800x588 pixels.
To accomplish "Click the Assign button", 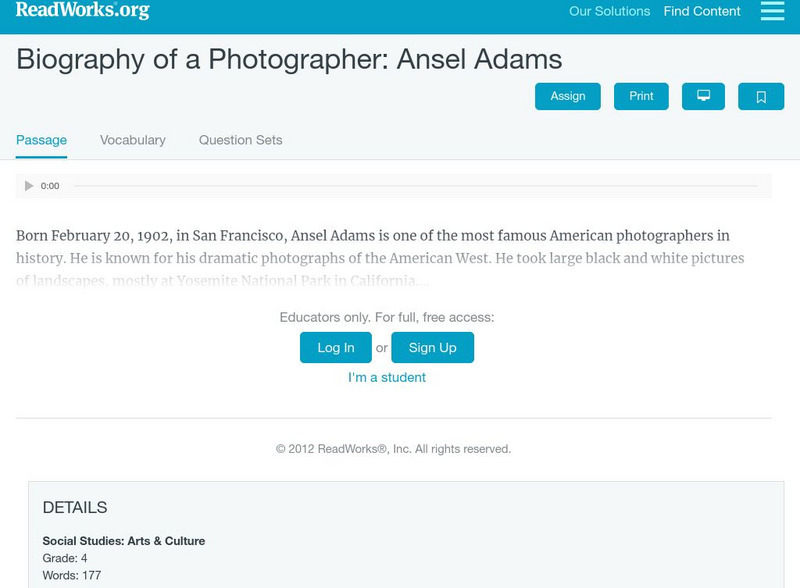I will (567, 96).
